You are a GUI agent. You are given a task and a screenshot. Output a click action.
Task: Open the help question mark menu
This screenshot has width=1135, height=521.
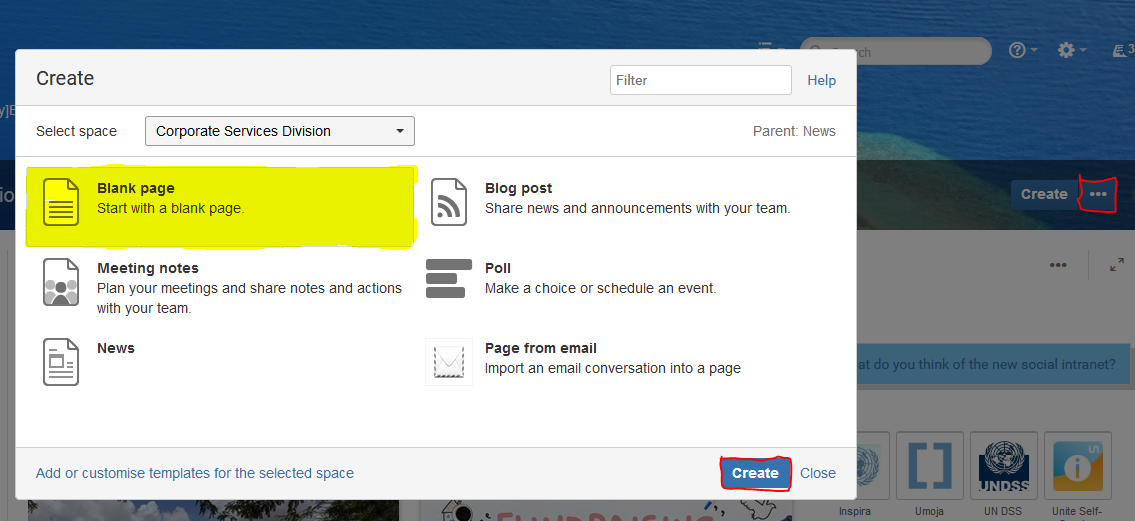pyautogui.click(x=1024, y=50)
